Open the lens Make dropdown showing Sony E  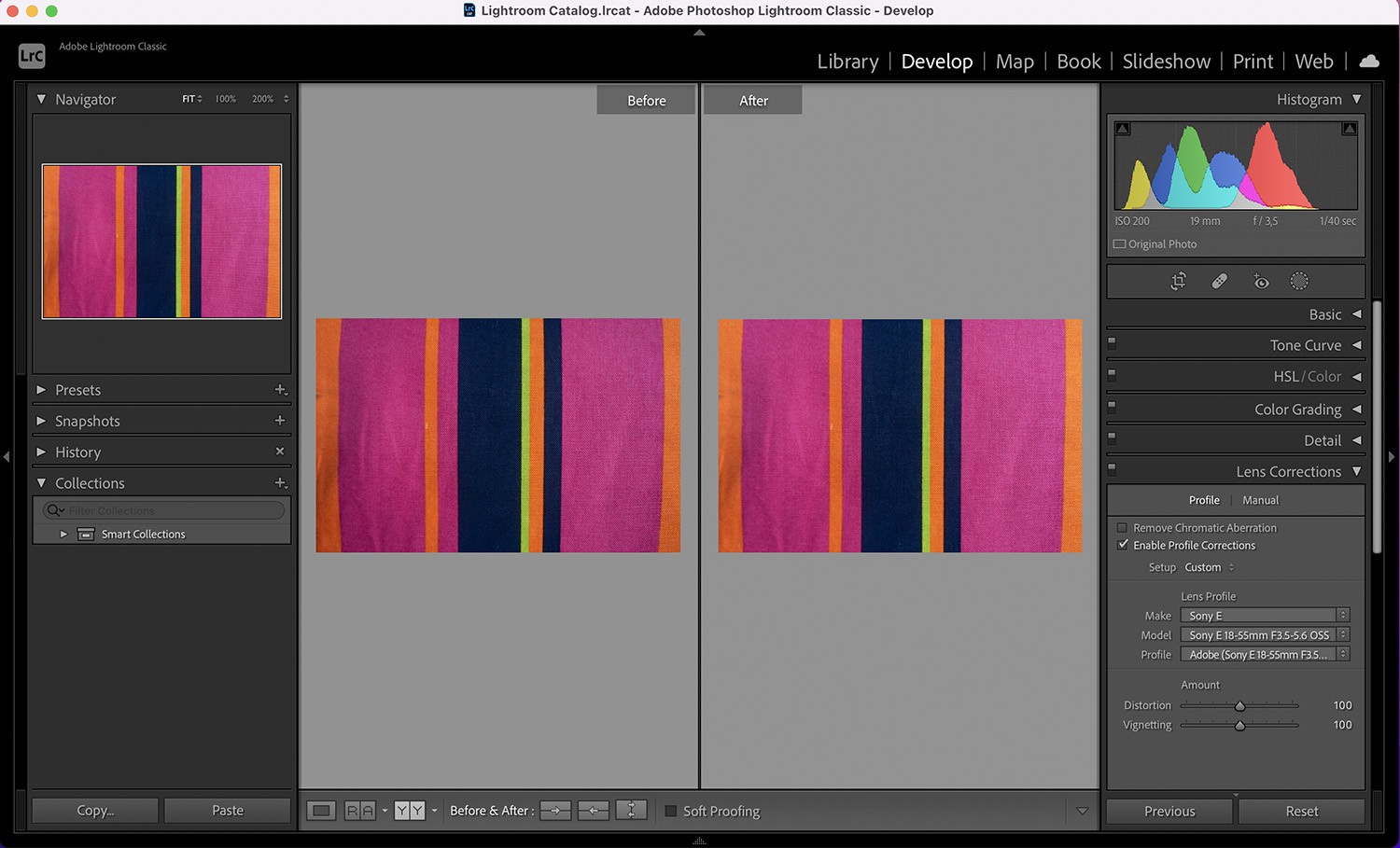[x=1265, y=615]
